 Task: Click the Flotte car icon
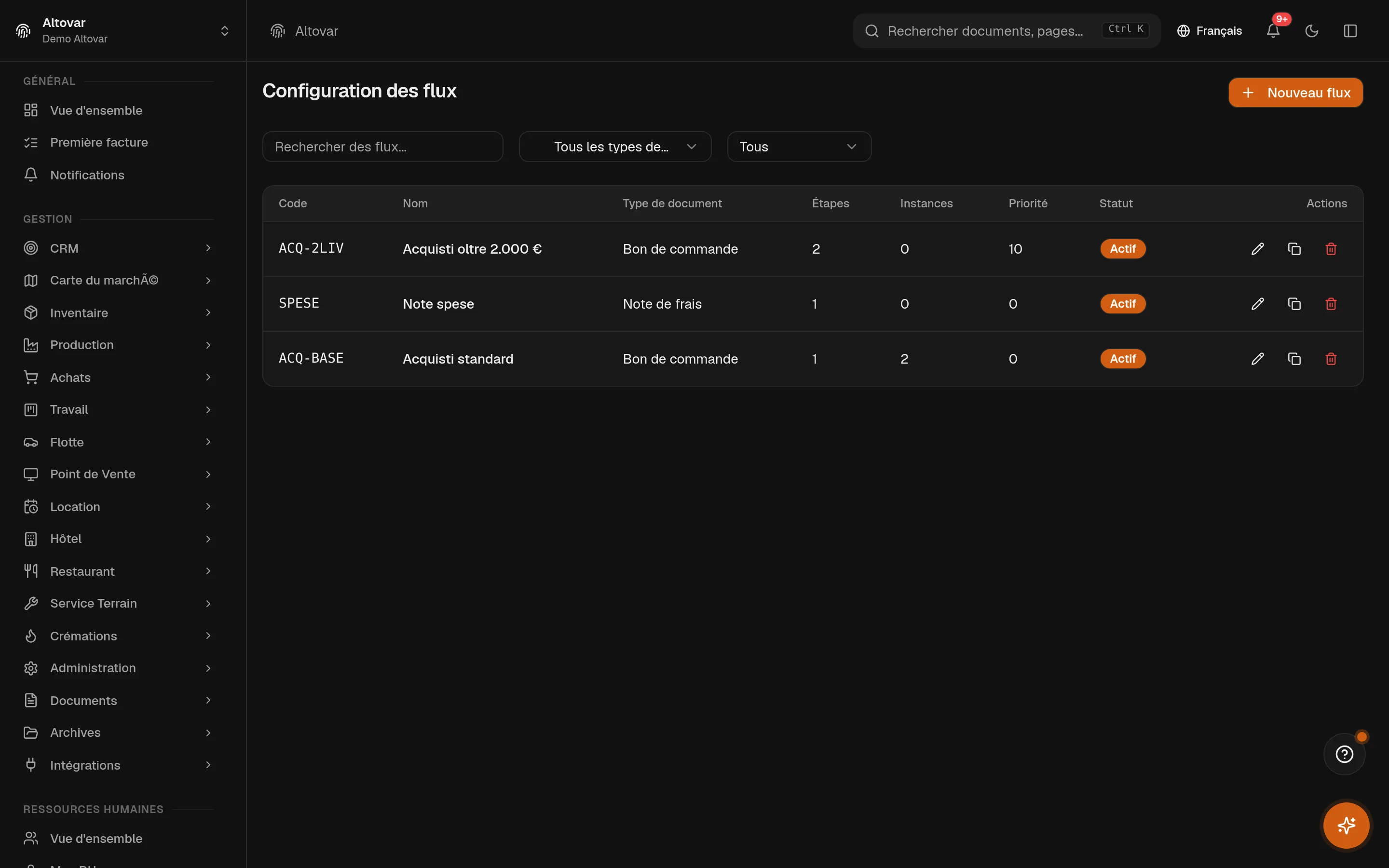pyautogui.click(x=31, y=442)
